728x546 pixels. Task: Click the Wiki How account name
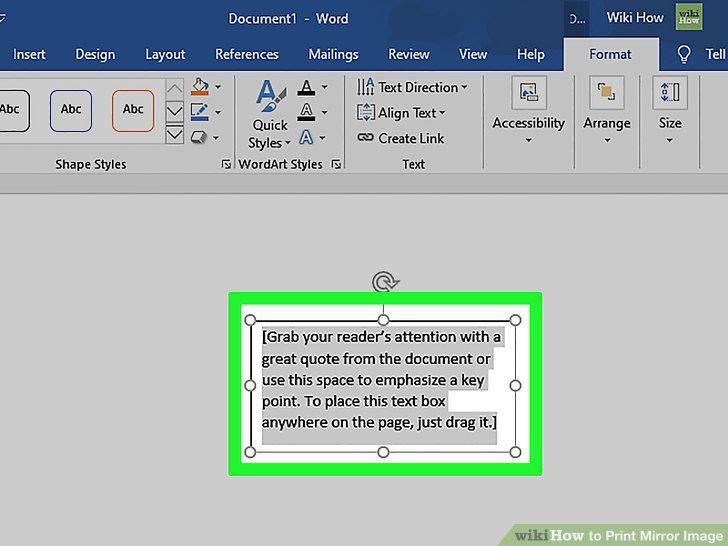tap(635, 18)
